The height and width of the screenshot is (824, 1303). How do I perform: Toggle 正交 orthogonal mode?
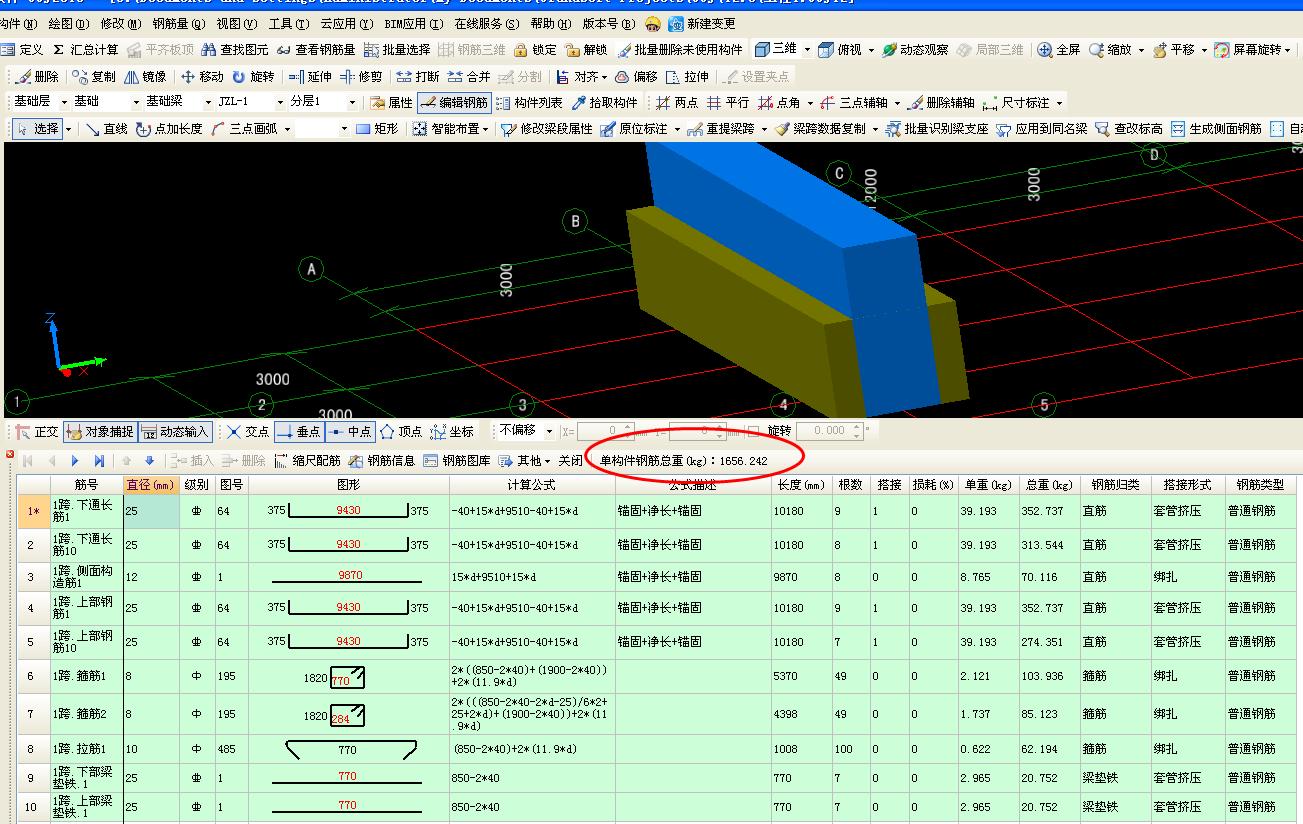coord(37,431)
